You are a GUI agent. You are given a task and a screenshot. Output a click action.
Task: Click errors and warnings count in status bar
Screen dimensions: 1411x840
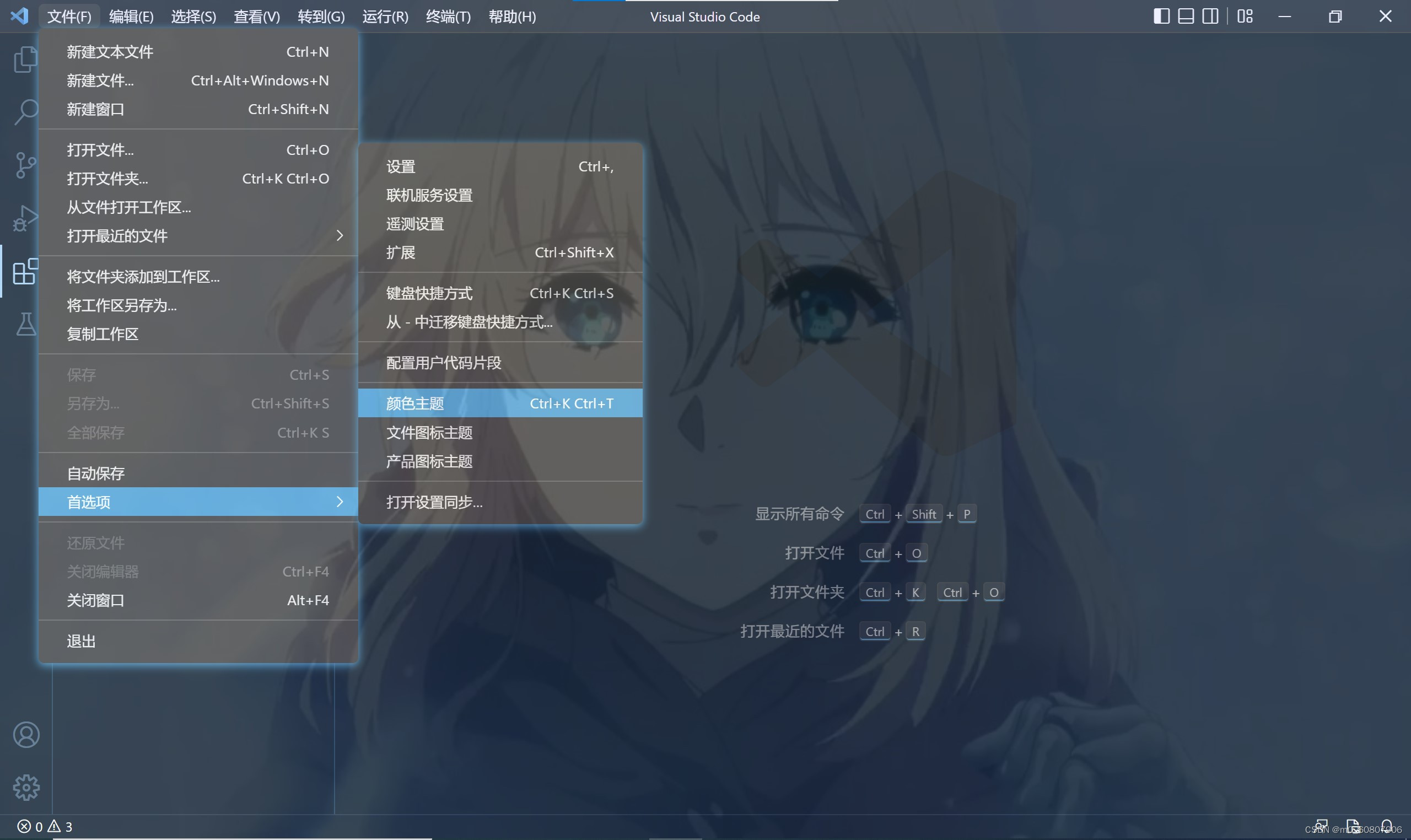point(45,826)
